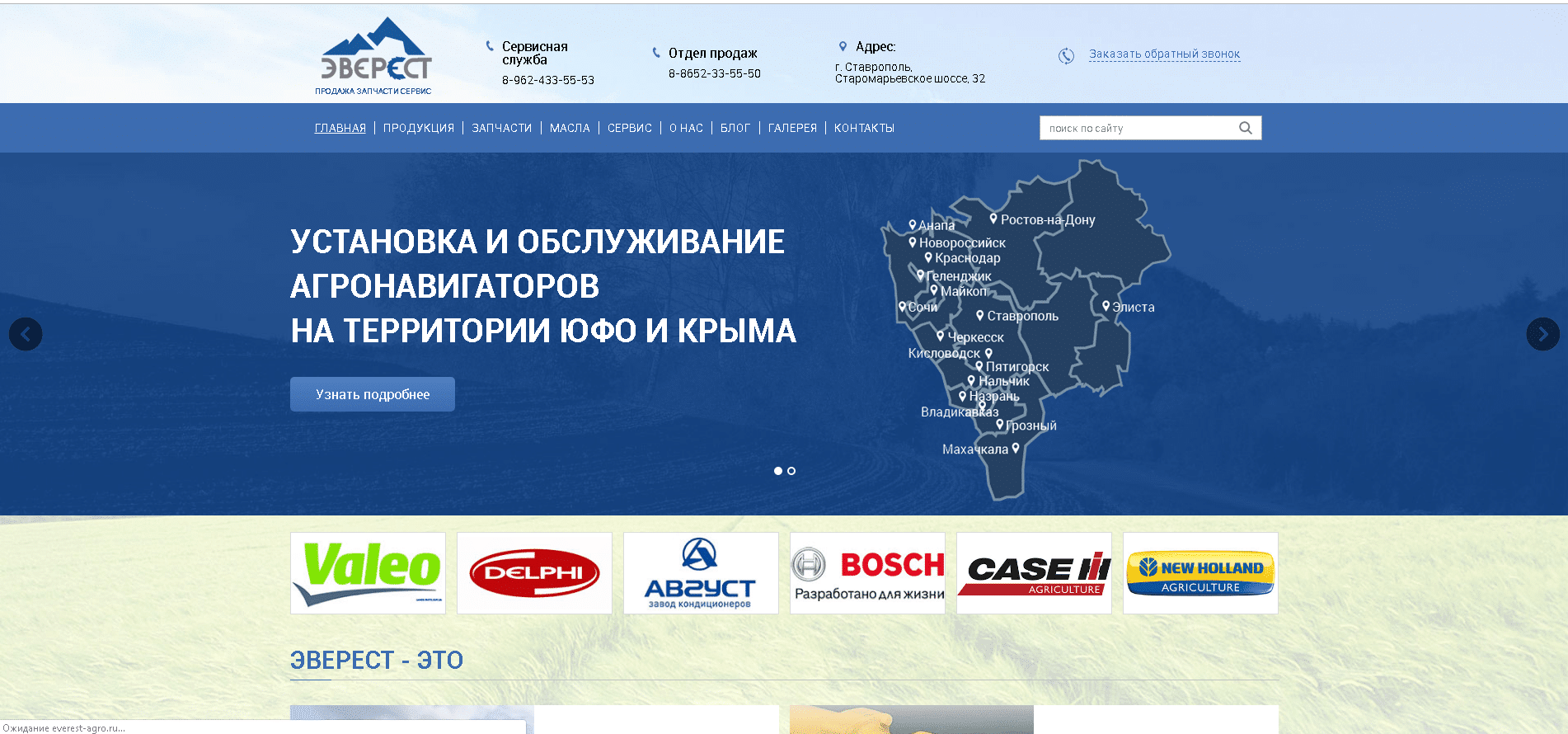This screenshot has height=734, width=1568.
Task: Open the ЗАПЧАСТИ menu item
Action: [502, 128]
